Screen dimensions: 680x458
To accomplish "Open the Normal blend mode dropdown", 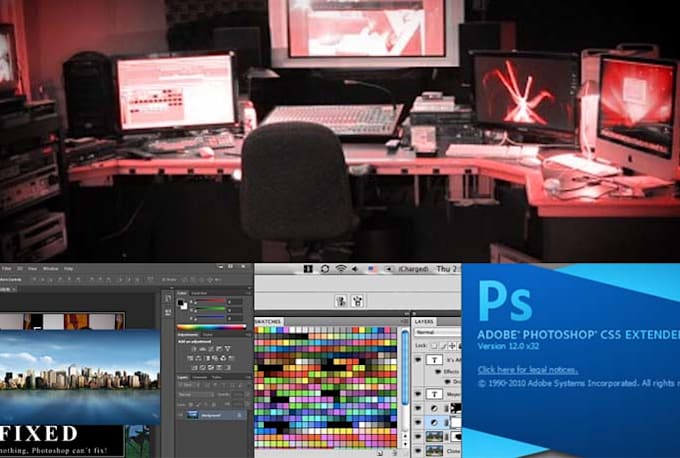I will (x=438, y=332).
